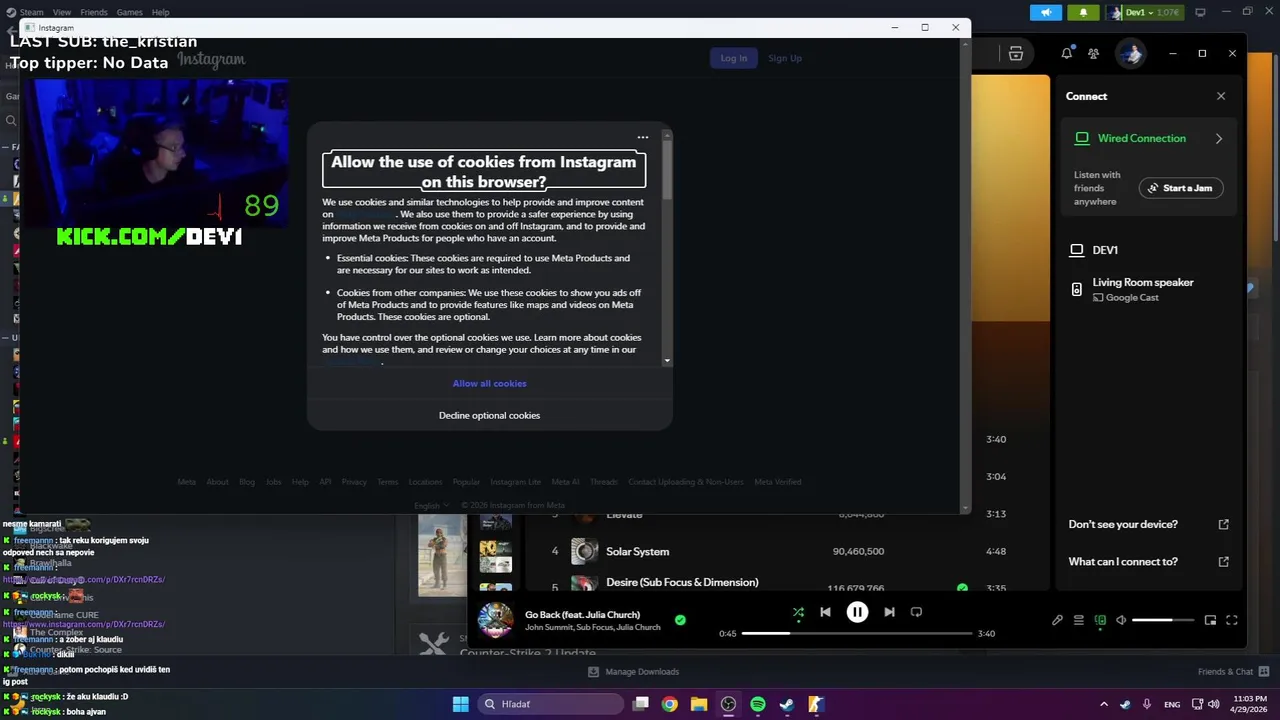
Task: Toggle Spotify shuffle mode
Action: 798,612
